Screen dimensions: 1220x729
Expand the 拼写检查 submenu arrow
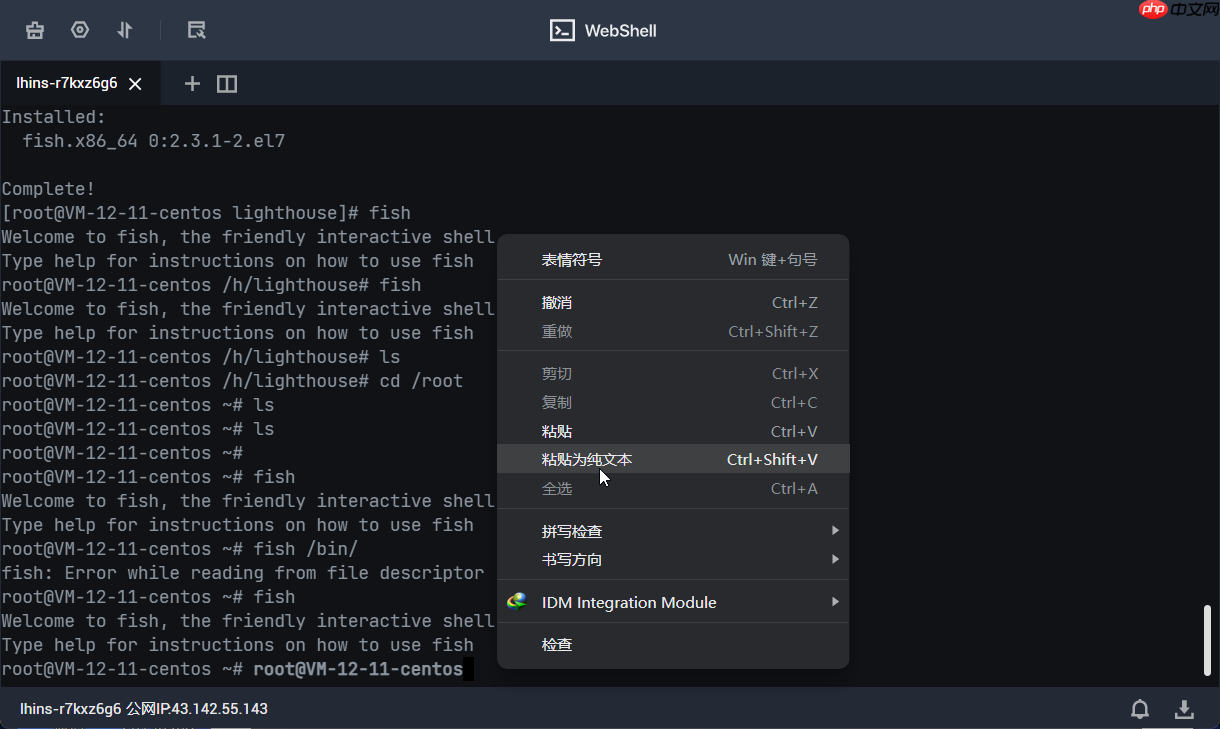click(x=835, y=531)
